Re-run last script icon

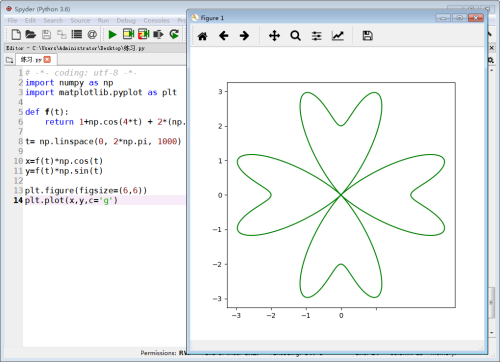point(174,34)
